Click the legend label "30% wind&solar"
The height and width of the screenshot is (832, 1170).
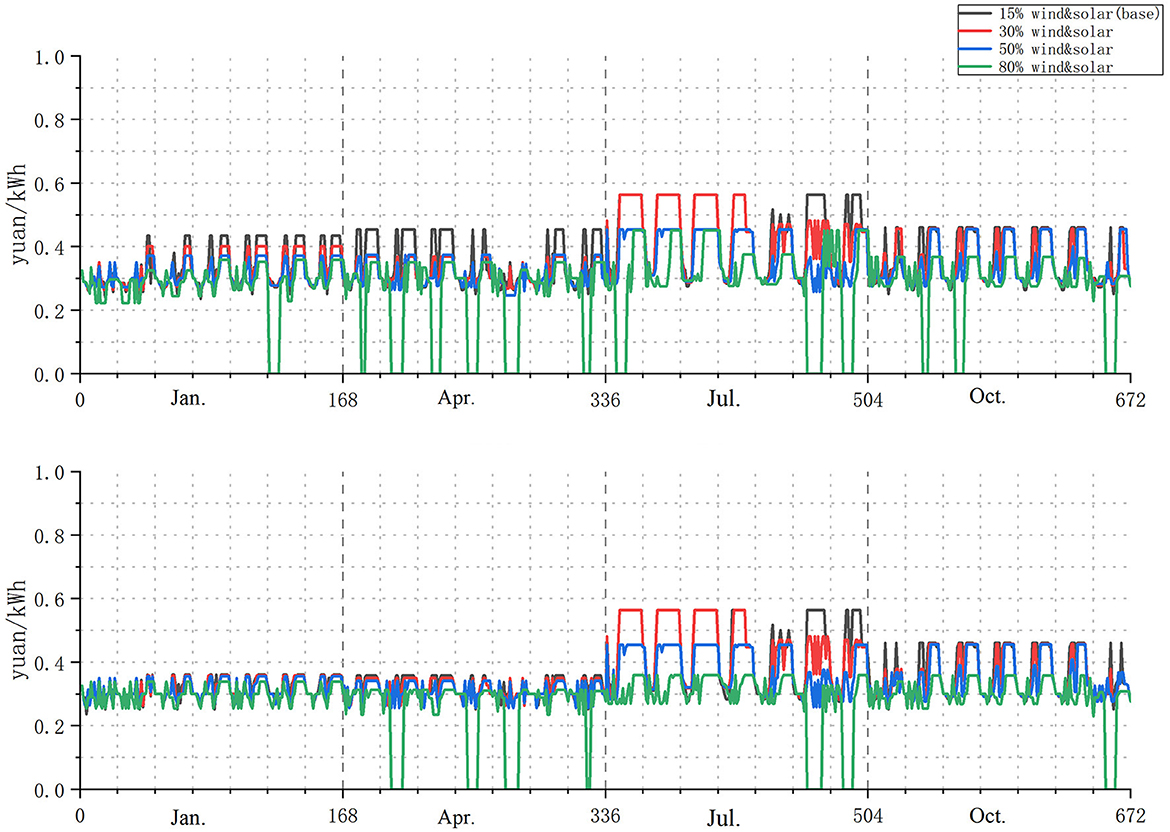[1056, 32]
